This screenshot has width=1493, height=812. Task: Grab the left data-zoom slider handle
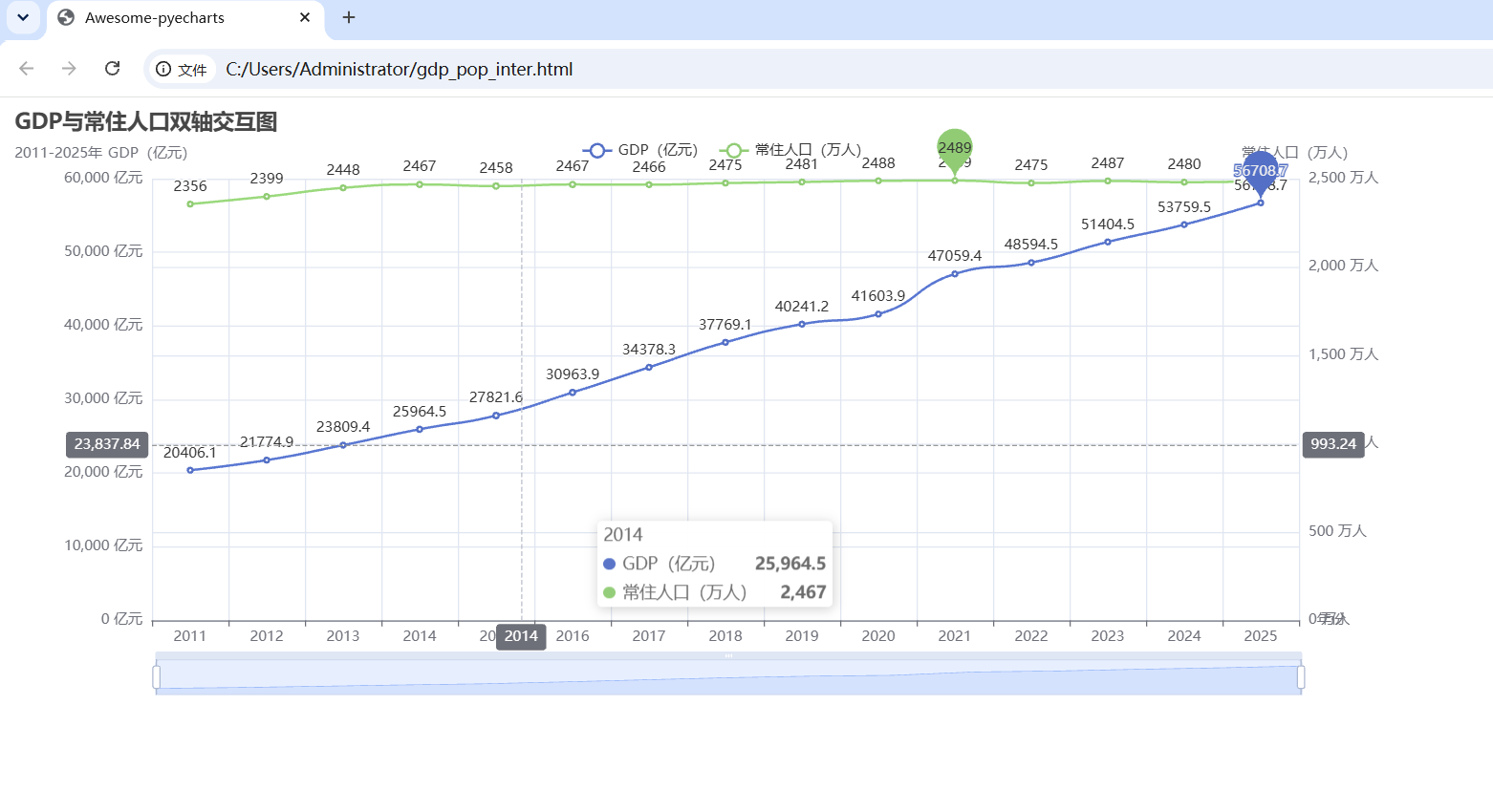coord(156,677)
